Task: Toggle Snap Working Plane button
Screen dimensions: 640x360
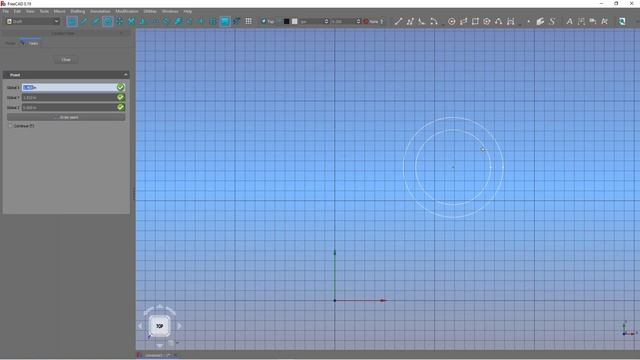Action: 225,21
